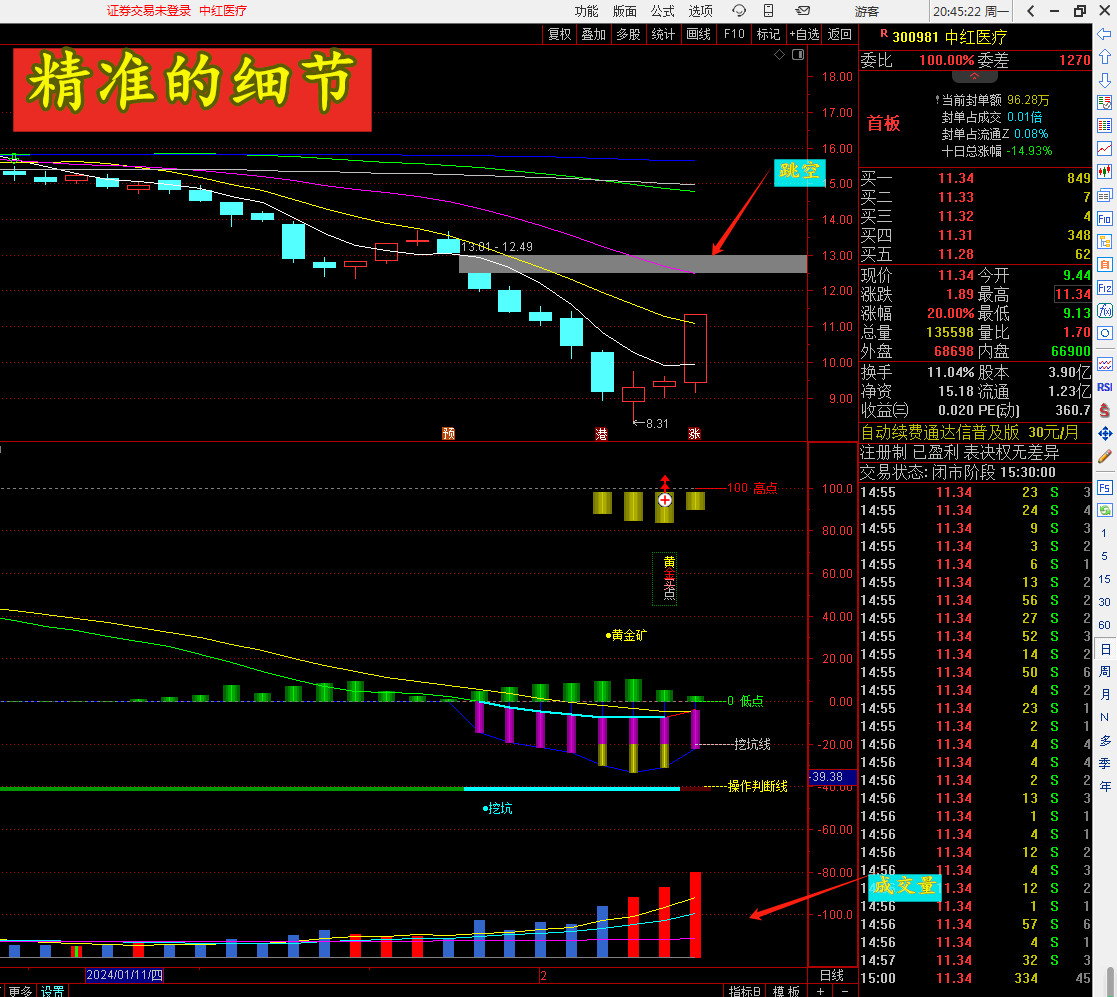1117x997 pixels.
Task: Select the monthly 月 period
Action: 1104,694
